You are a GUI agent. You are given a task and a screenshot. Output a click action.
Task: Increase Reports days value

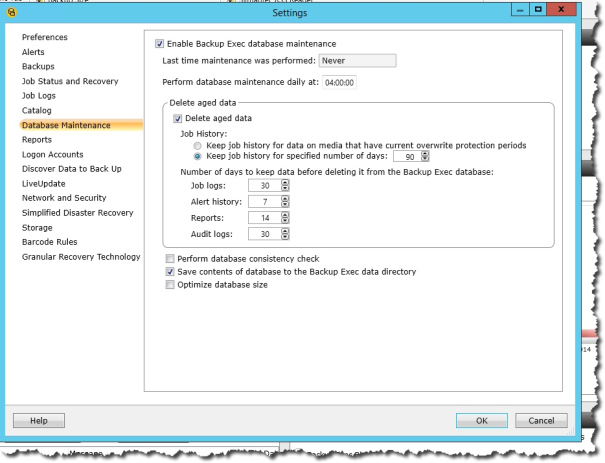pyautogui.click(x=285, y=215)
